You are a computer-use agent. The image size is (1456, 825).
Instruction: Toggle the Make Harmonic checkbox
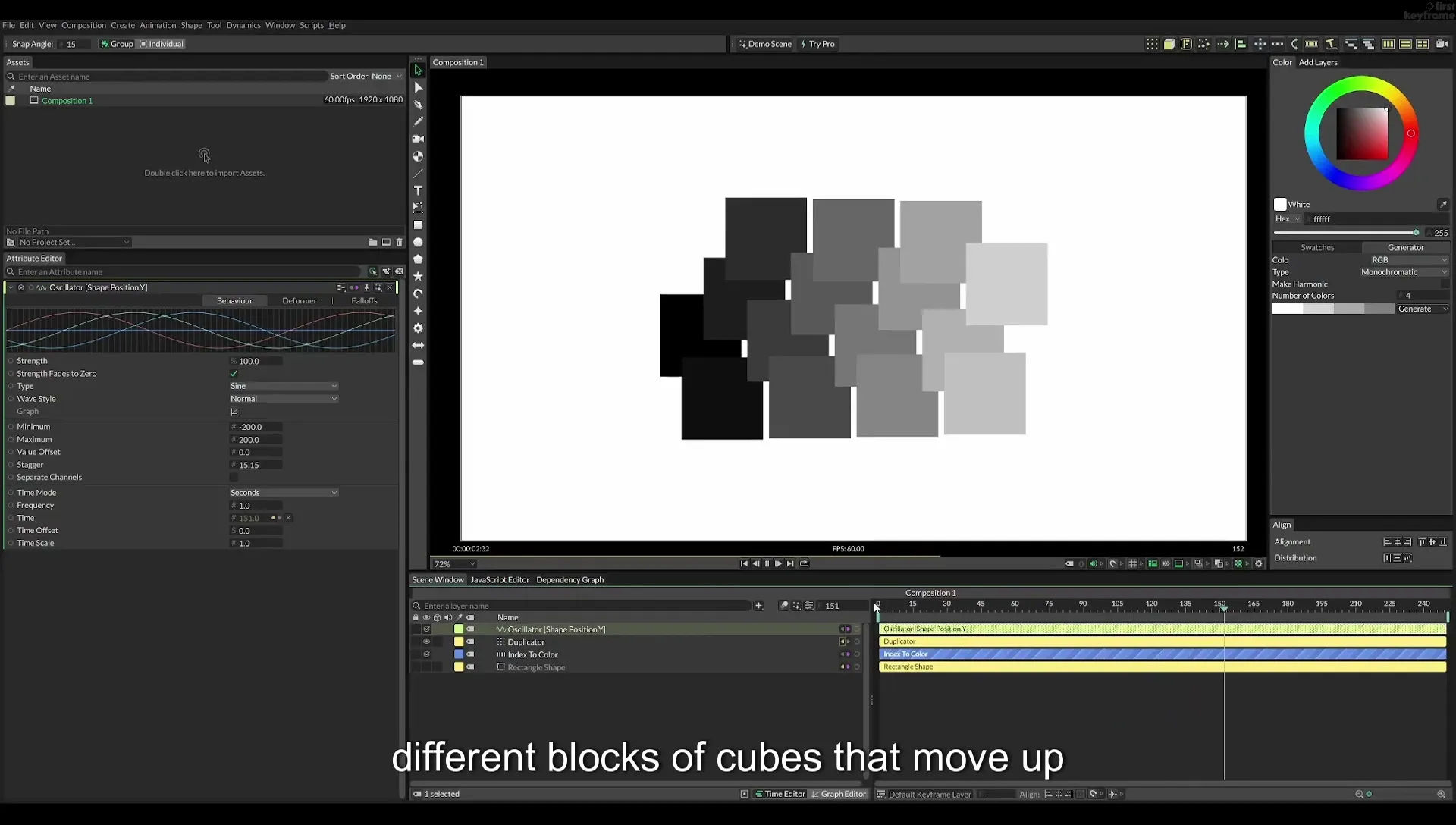tap(1444, 284)
